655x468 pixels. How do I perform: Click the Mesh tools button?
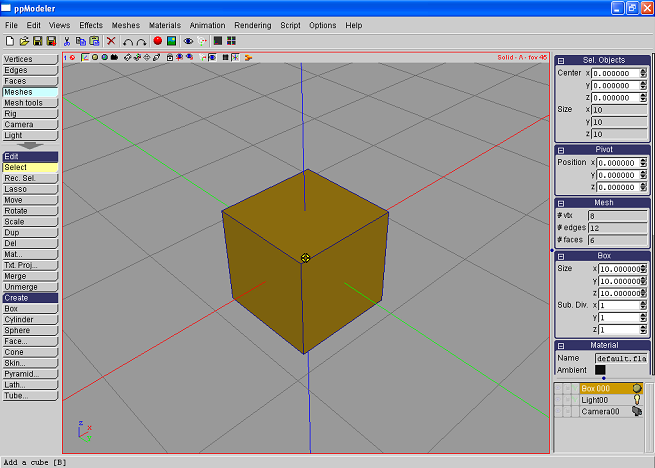(x=30, y=103)
